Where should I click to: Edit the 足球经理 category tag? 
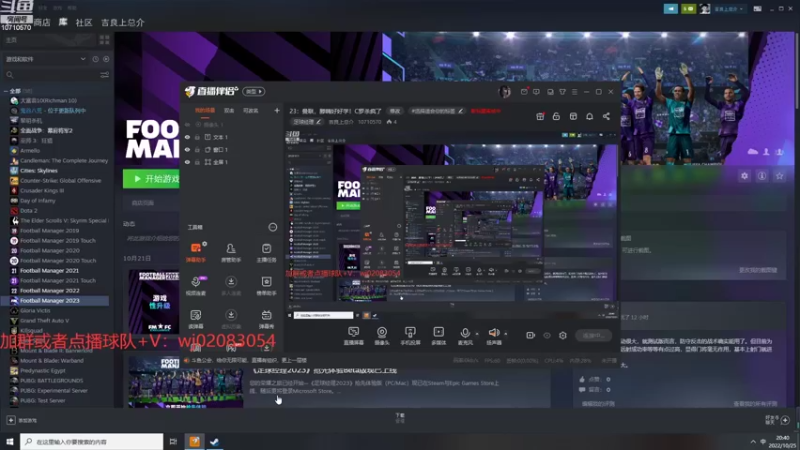point(307,122)
